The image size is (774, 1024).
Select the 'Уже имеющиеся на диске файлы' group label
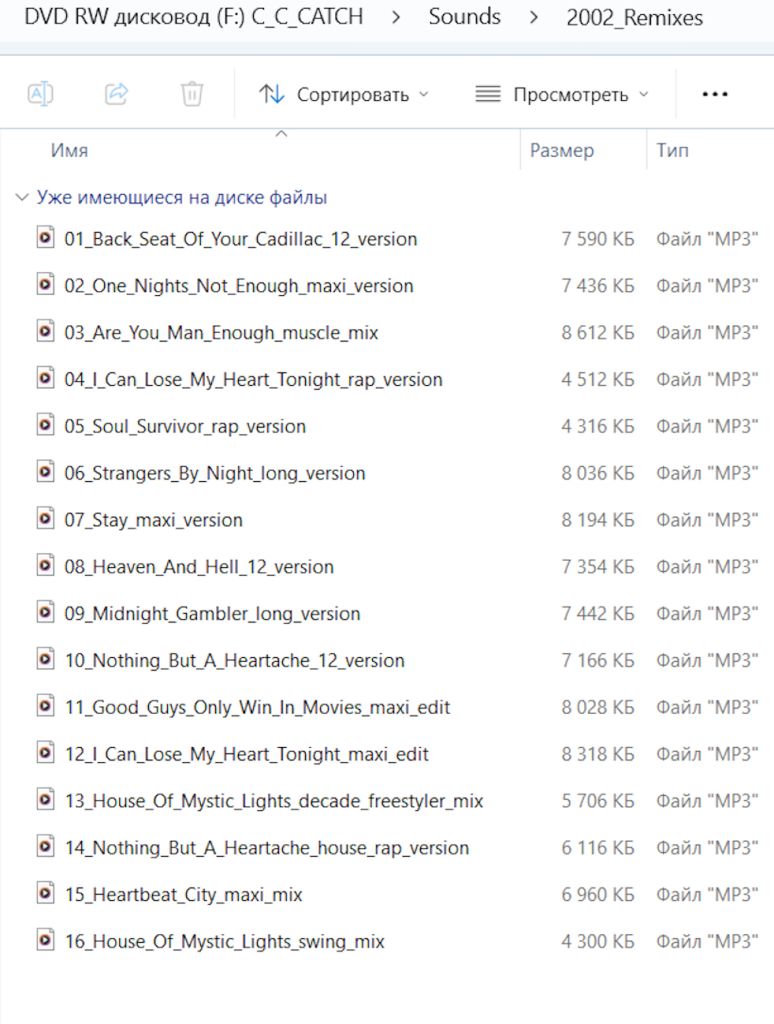tap(182, 197)
